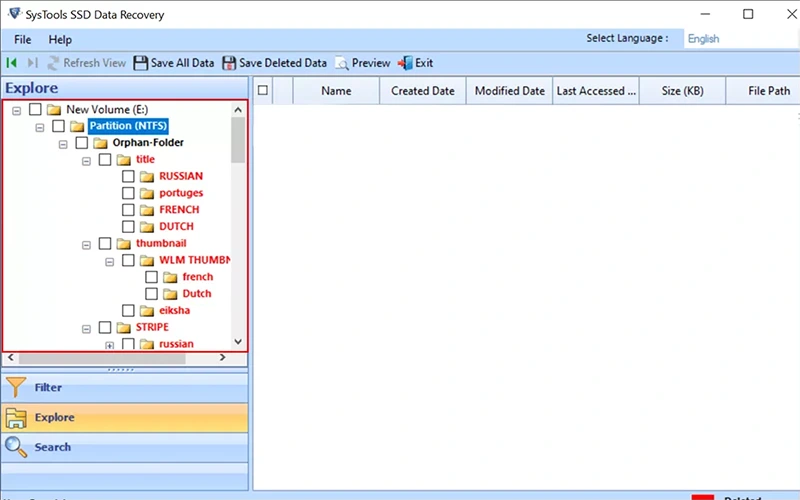Click the next-page navigation arrow icon
The width and height of the screenshot is (800, 500).
pyautogui.click(x=33, y=63)
